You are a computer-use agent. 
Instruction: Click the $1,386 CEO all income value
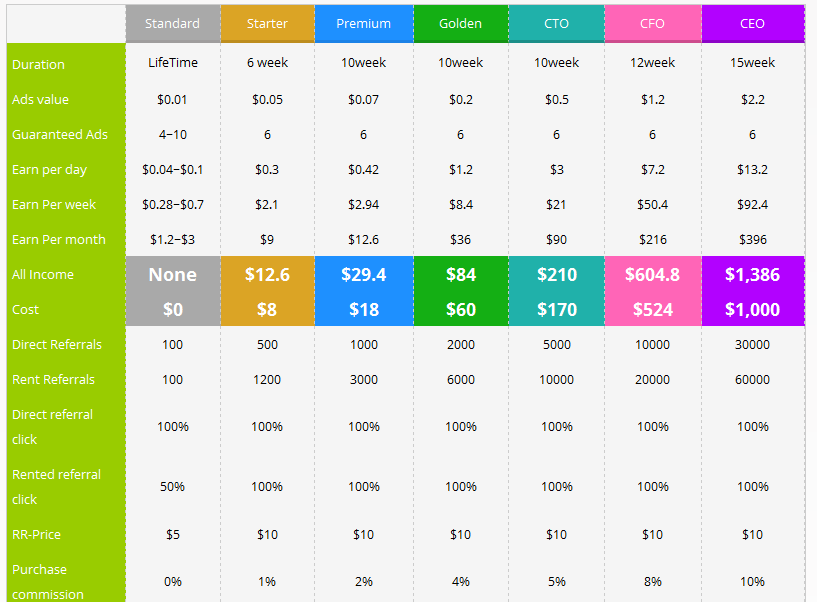752,274
